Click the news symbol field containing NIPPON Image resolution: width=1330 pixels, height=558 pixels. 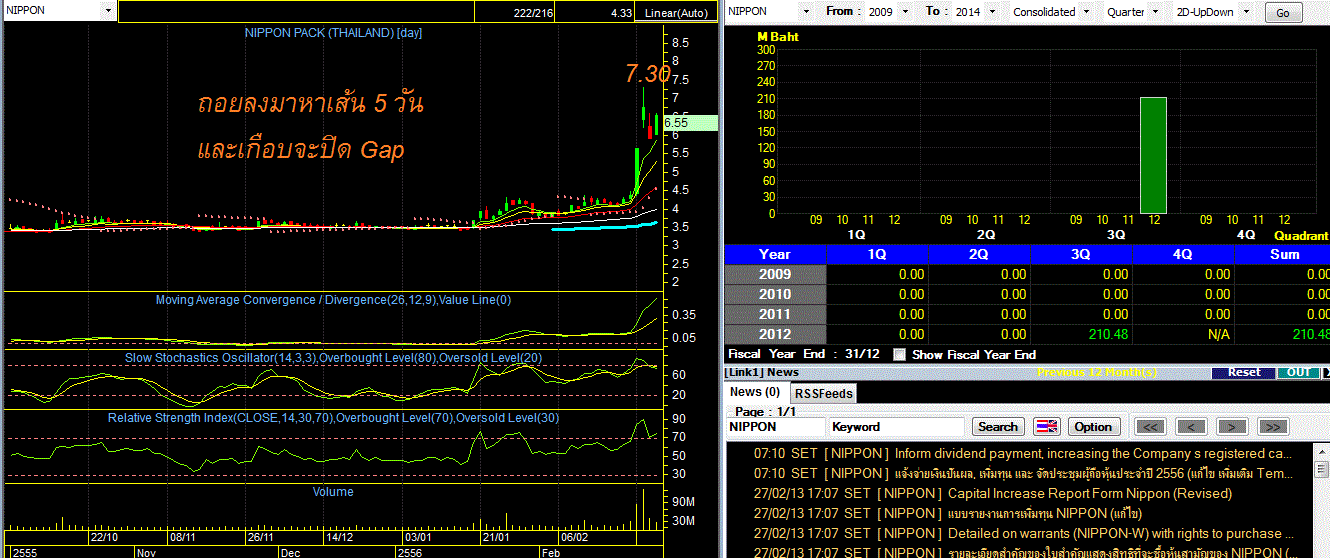(x=776, y=426)
